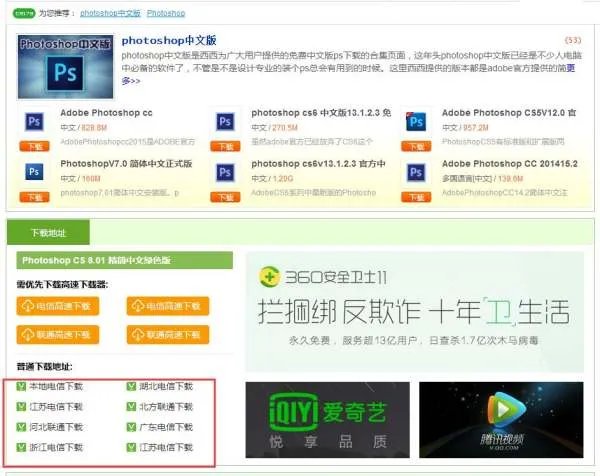Click the green icon beside 北方联通下载

[131, 406]
